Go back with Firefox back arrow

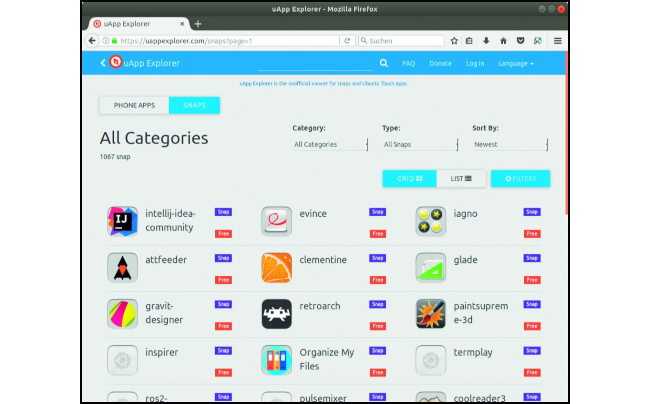(92, 41)
